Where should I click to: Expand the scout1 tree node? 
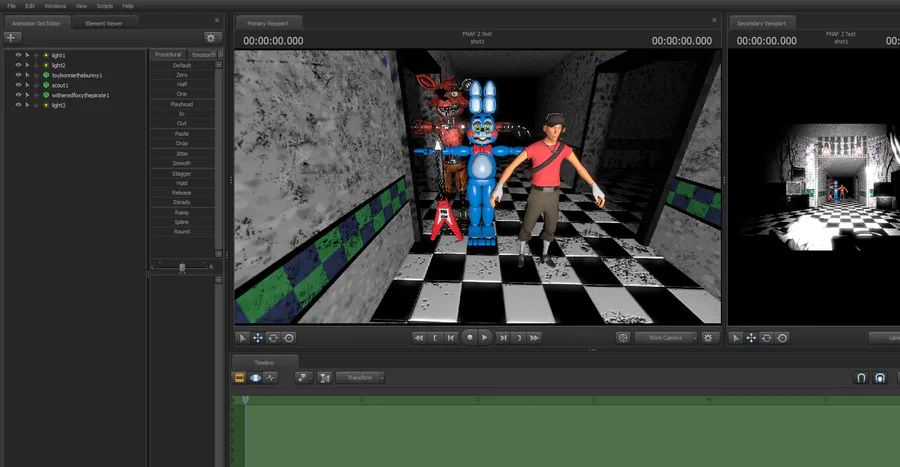pos(36,85)
